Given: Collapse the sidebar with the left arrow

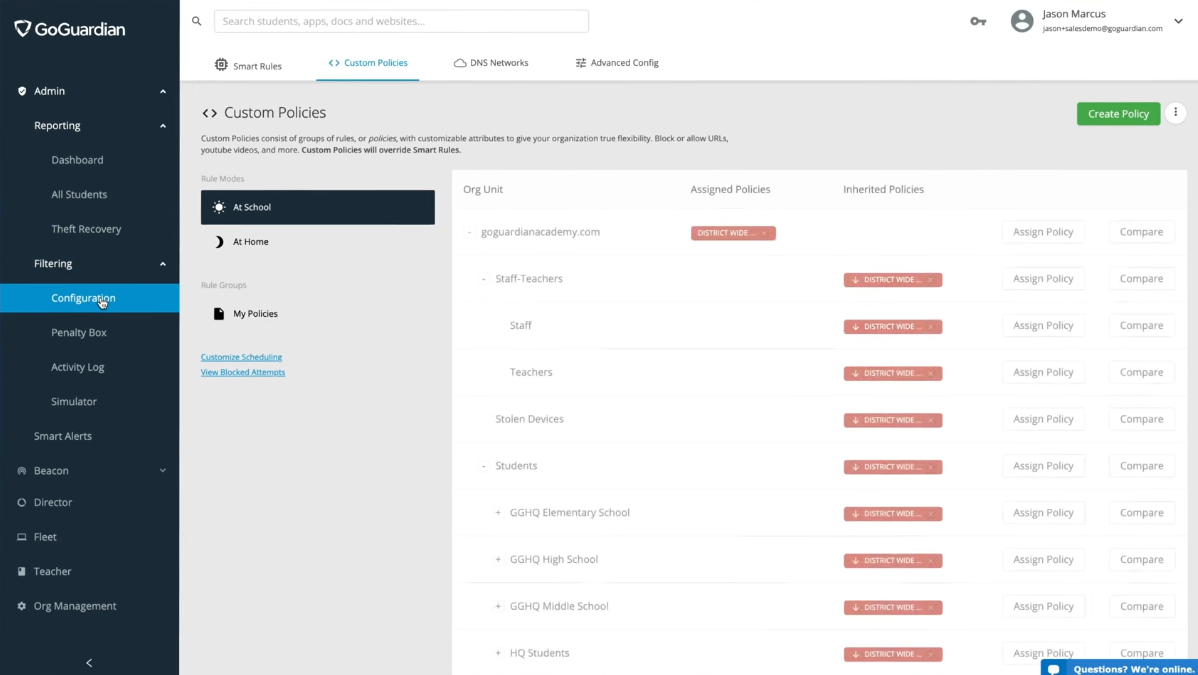Looking at the screenshot, I should [x=89, y=662].
